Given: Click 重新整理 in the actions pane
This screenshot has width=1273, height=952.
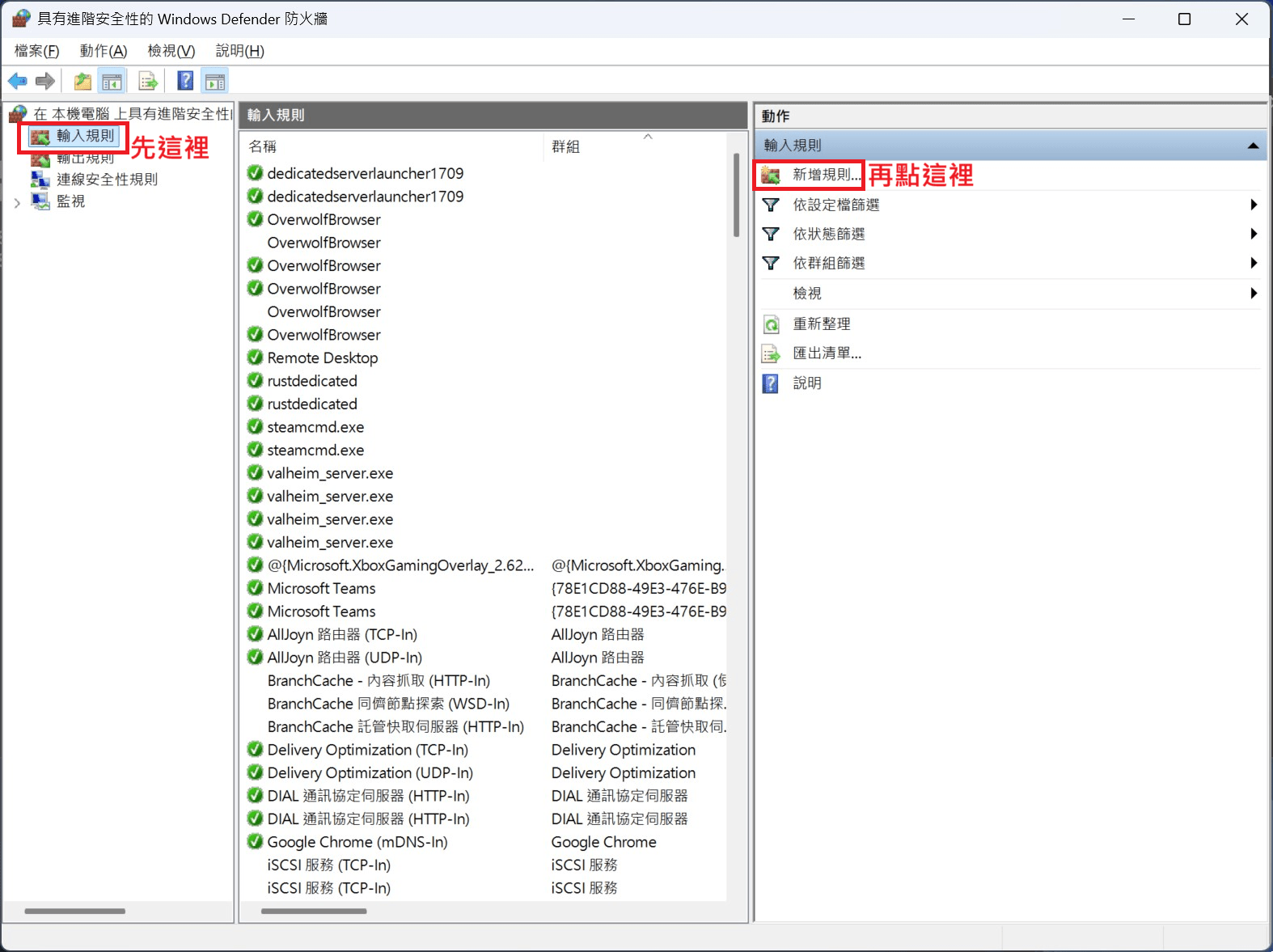Looking at the screenshot, I should (822, 324).
